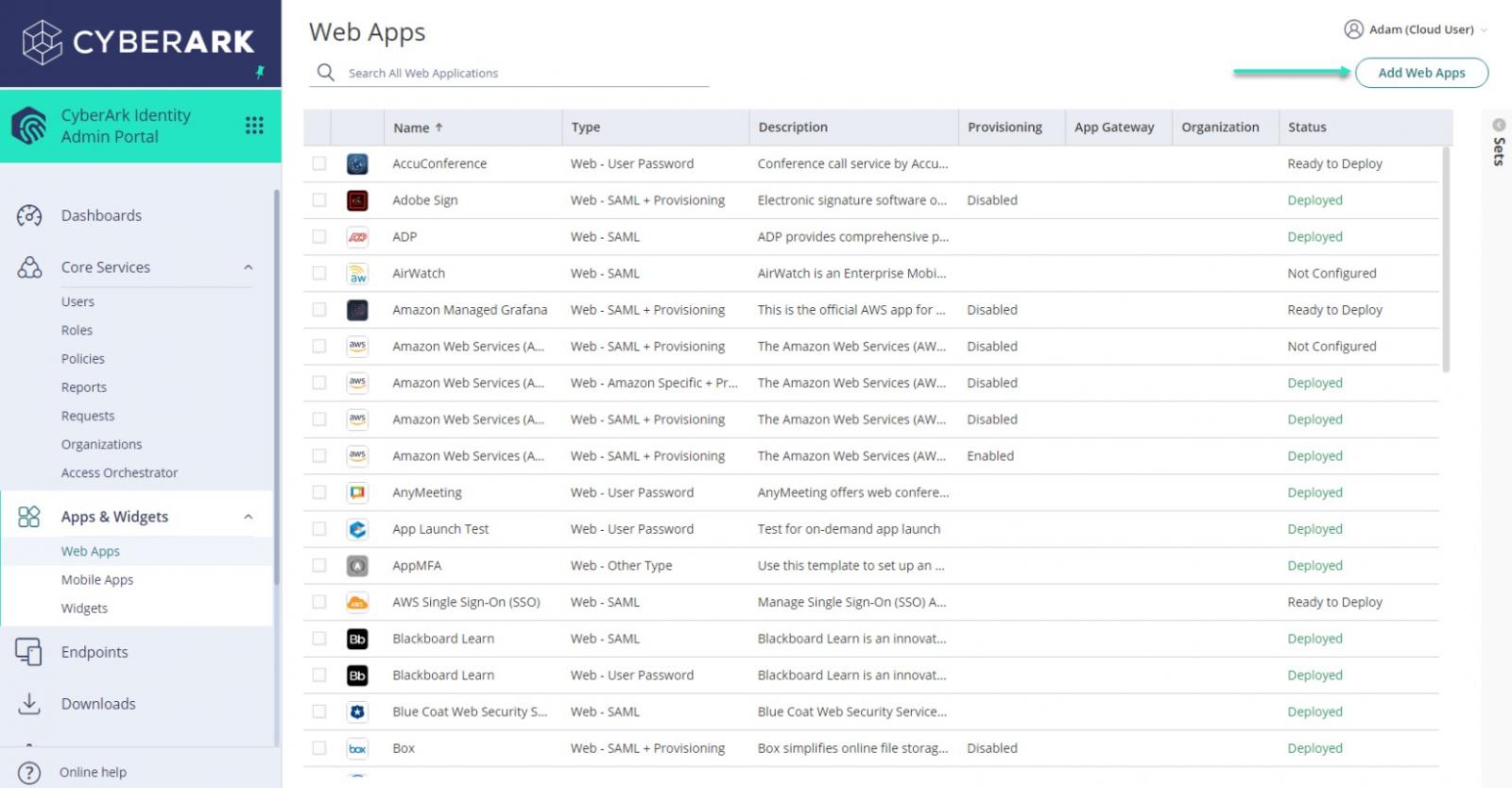The image size is (1512, 788).
Task: Click the table's vertical scrollbar
Action: click(1446, 260)
